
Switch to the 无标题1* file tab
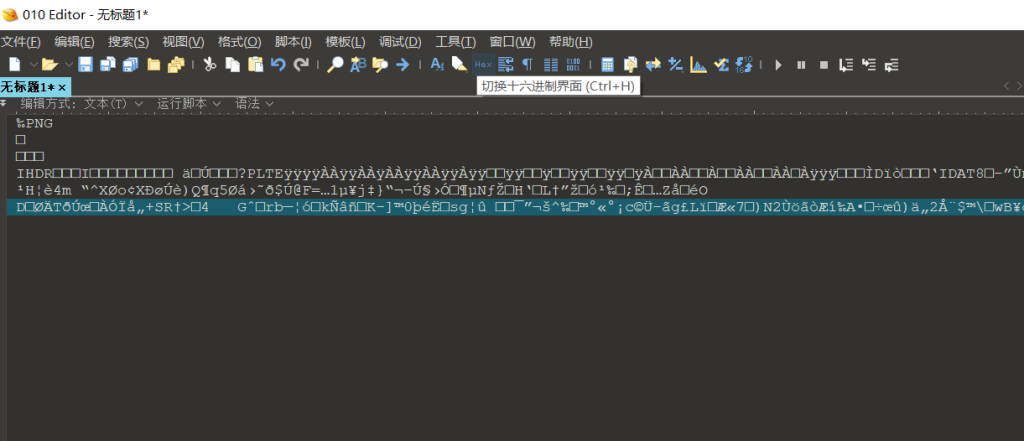27,87
